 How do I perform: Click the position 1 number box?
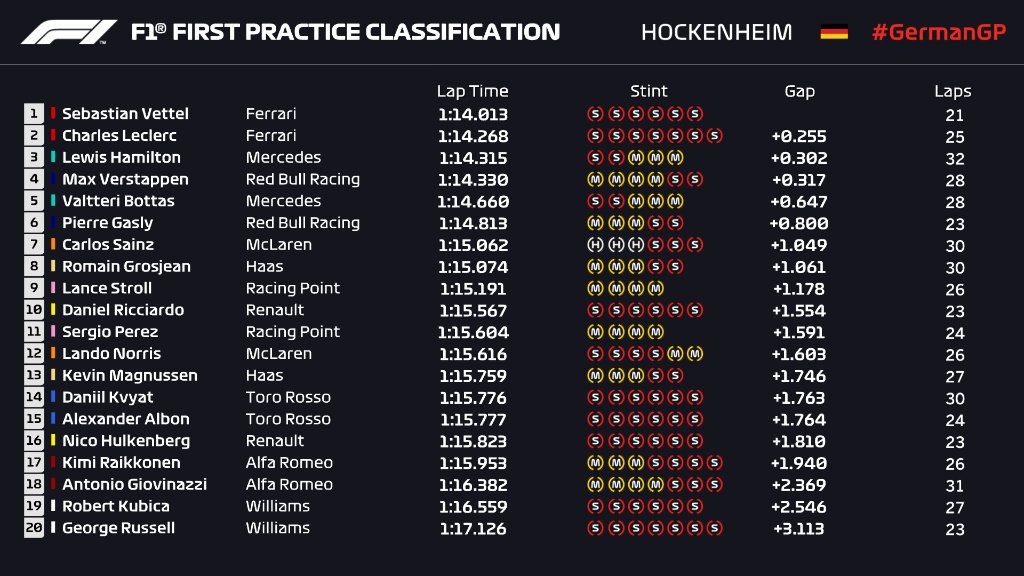(33, 114)
